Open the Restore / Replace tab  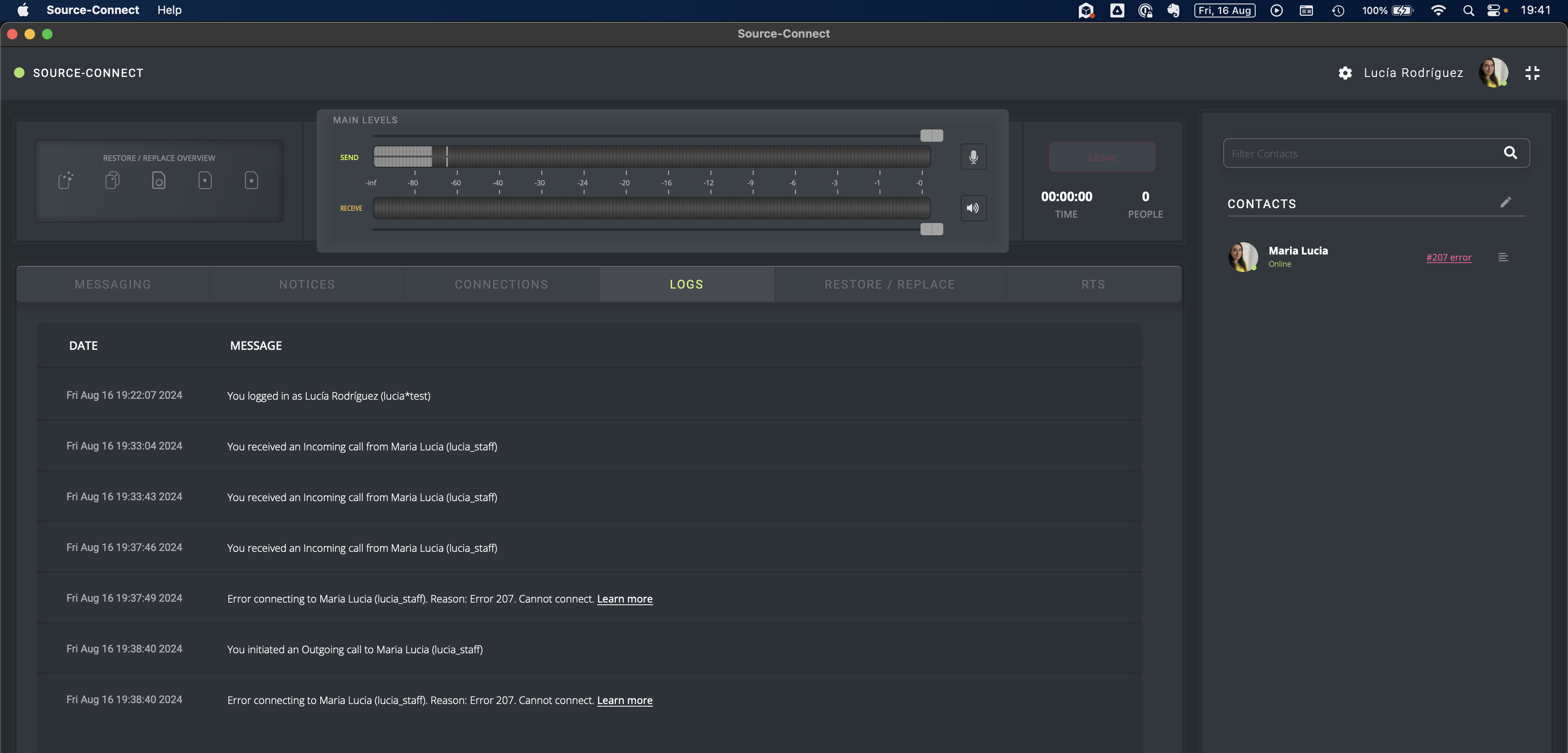click(x=889, y=284)
